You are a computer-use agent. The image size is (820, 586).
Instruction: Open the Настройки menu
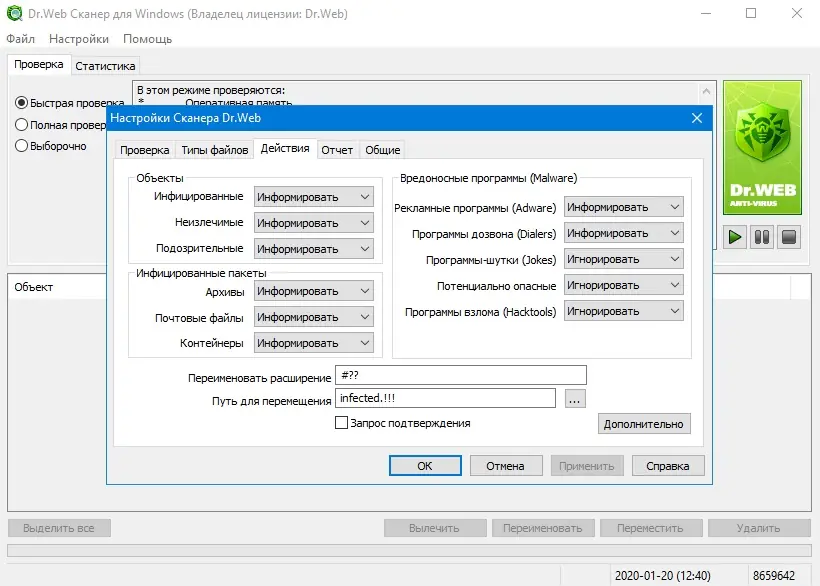pyautogui.click(x=79, y=39)
